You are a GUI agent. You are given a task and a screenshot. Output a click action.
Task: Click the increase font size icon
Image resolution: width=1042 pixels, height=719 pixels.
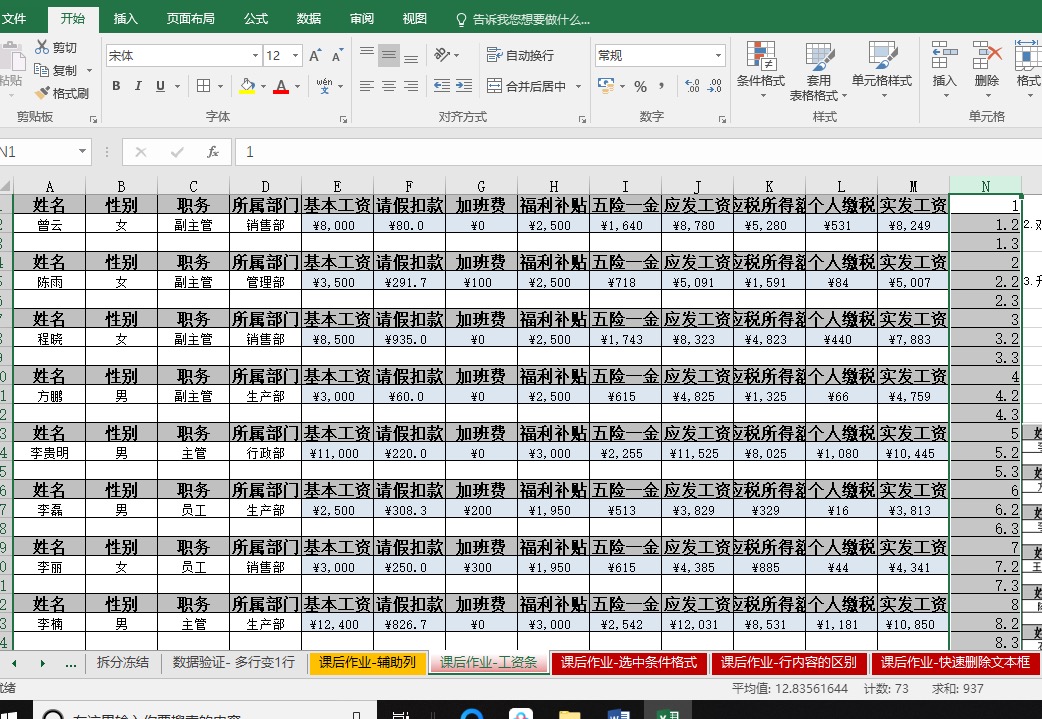coord(315,56)
